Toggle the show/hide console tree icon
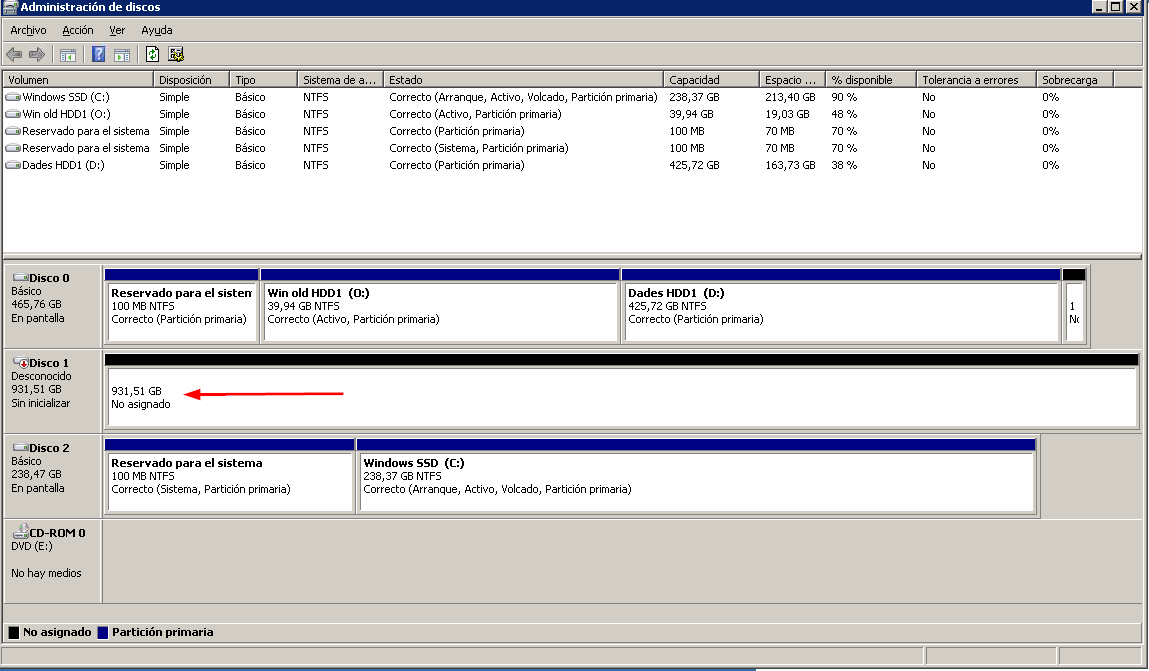 coord(67,55)
